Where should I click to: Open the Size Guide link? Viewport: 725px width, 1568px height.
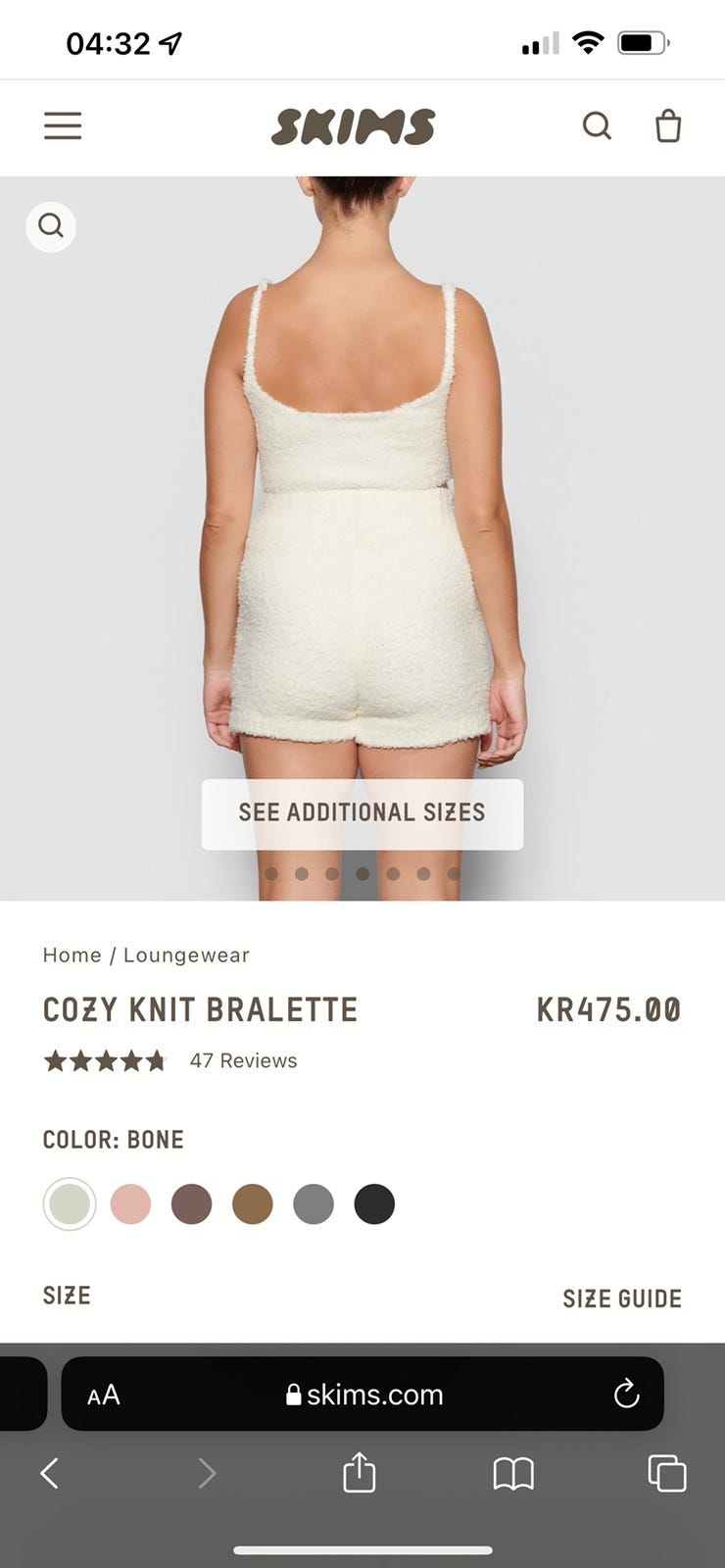622,1298
